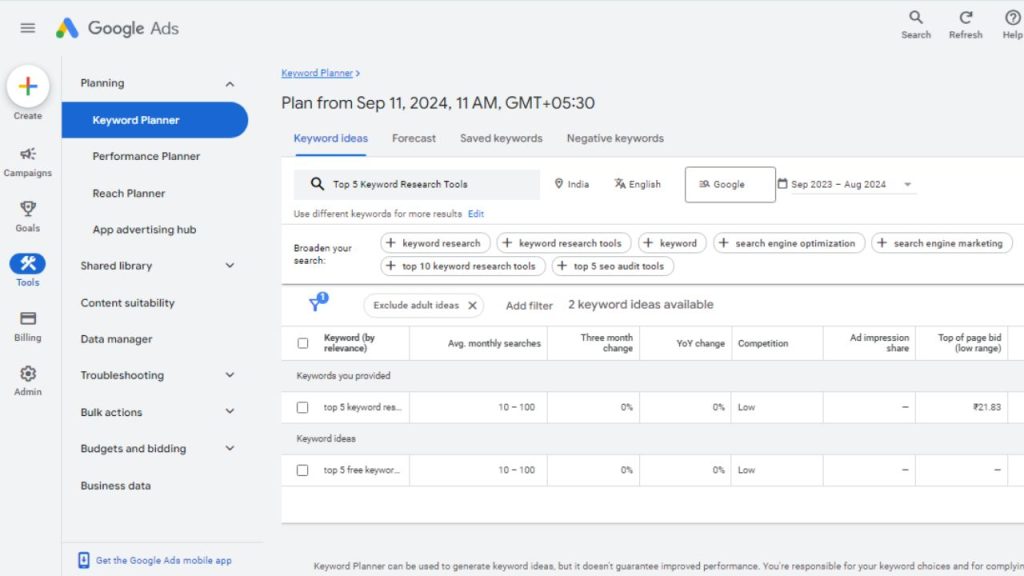1024x576 pixels.
Task: Switch to the Negative keywords tab
Action: (615, 139)
